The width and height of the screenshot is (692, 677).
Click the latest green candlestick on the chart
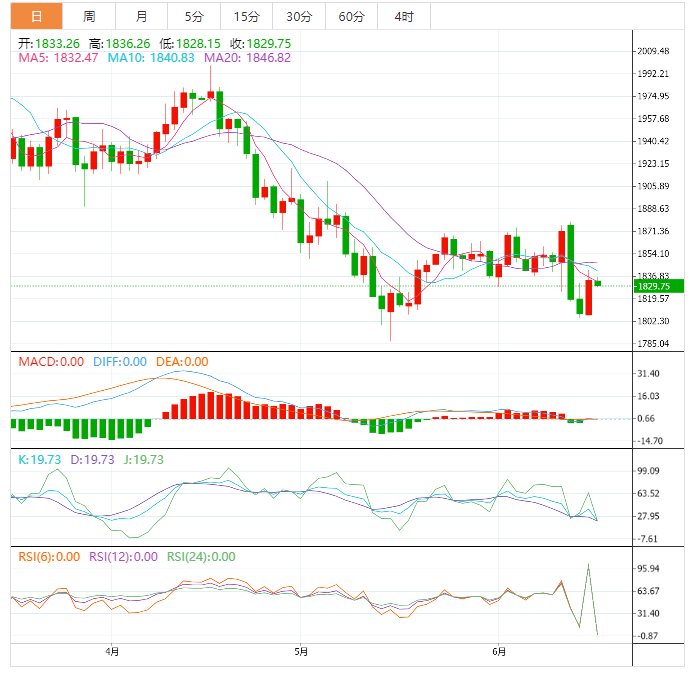point(598,283)
